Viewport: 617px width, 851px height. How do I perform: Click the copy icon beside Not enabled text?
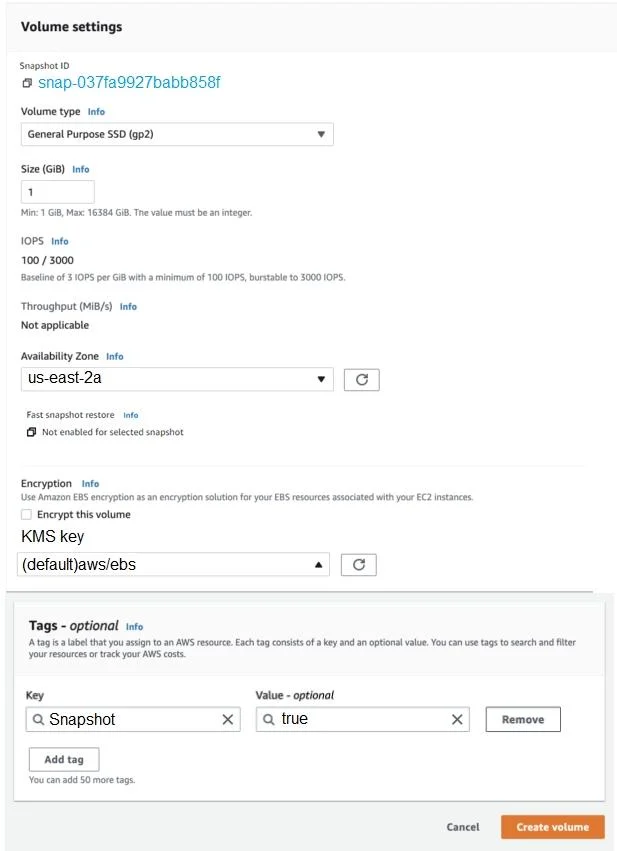[x=31, y=432]
